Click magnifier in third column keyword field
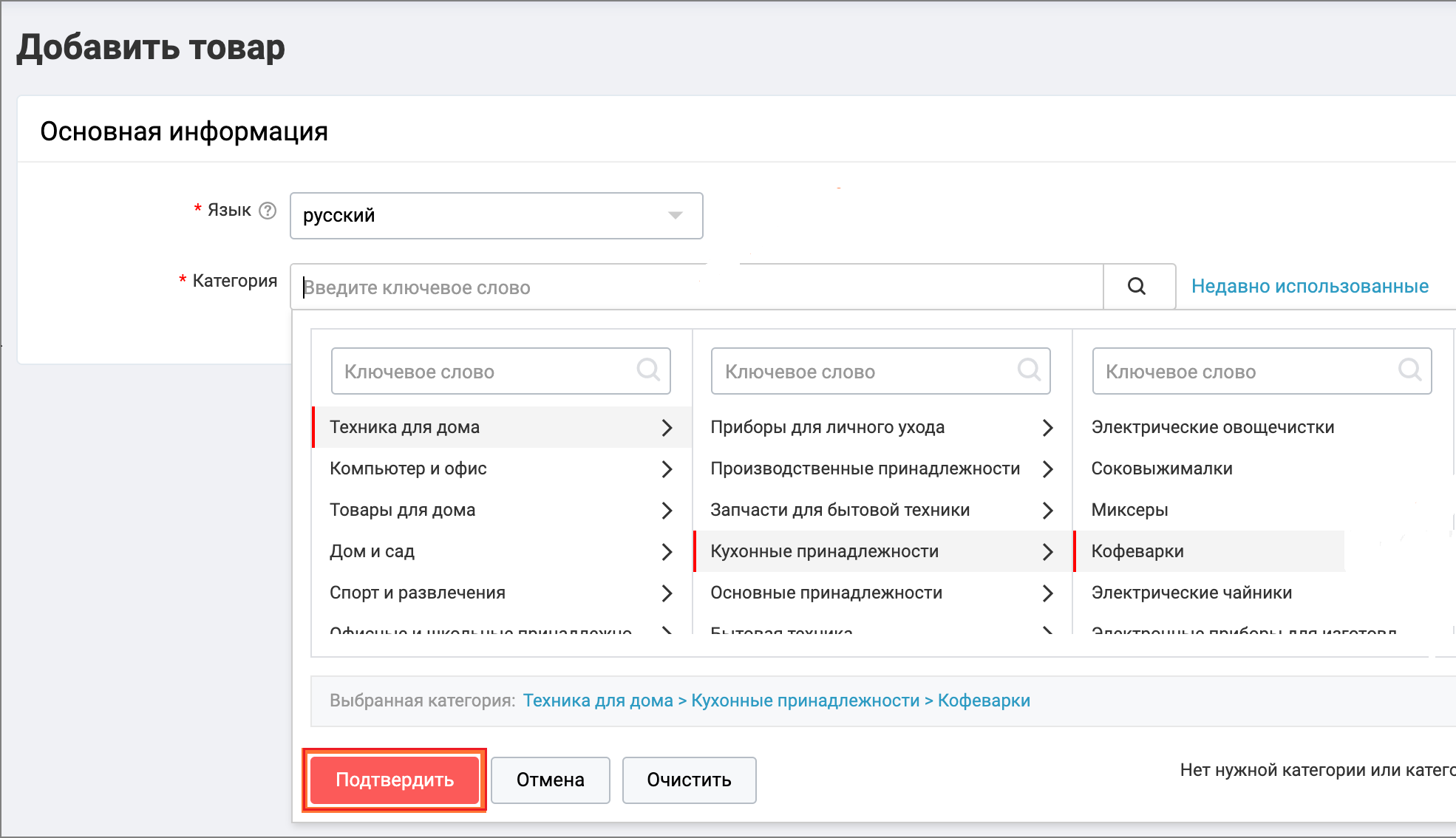 (x=1409, y=369)
